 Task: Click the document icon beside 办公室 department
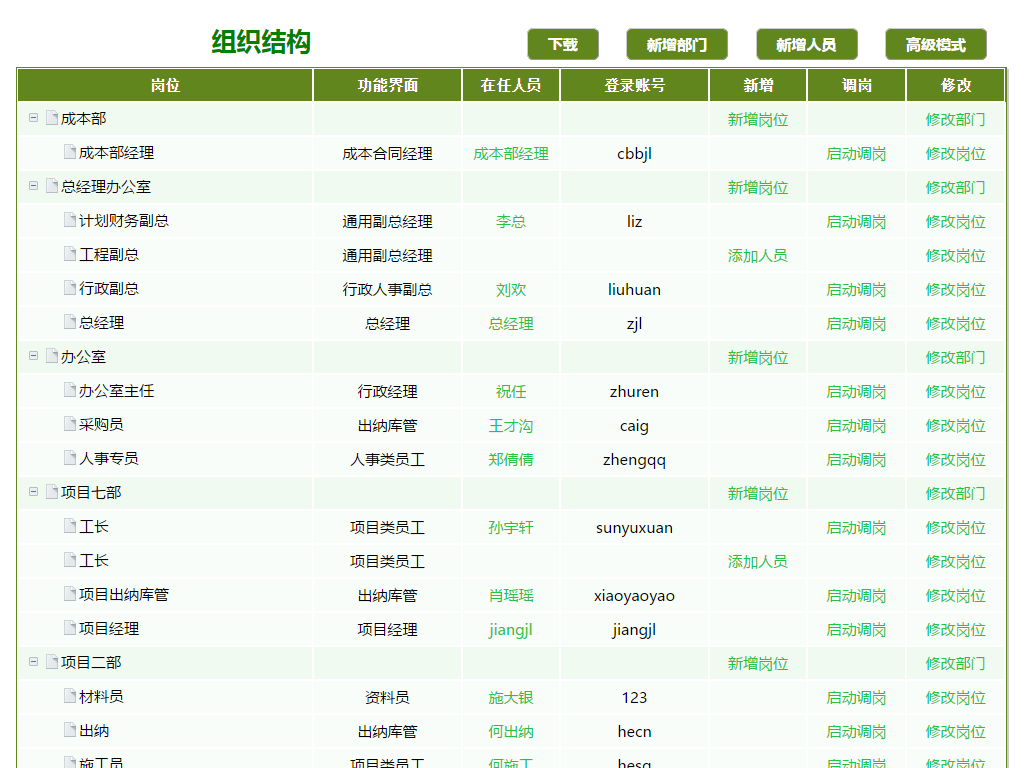[x=52, y=356]
